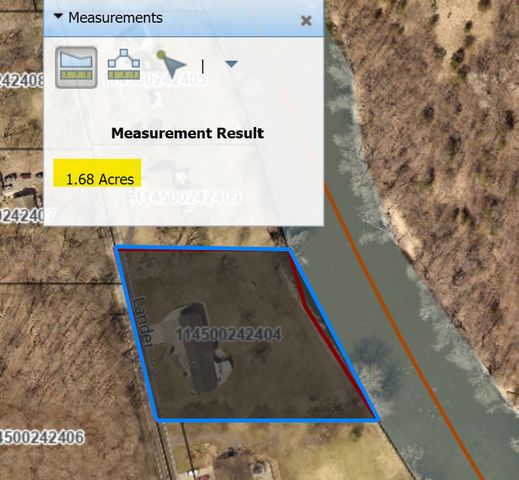The image size is (519, 480).
Task: Select the Distance measurement tool
Action: [124, 65]
